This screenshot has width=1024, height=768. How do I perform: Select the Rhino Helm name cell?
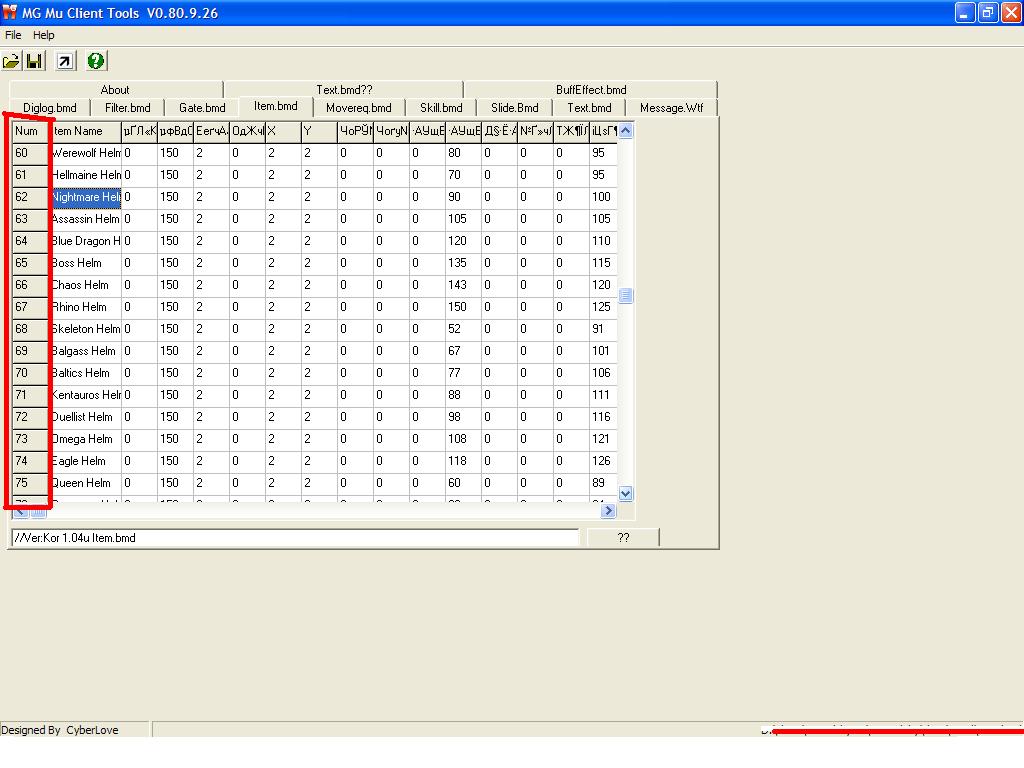click(86, 307)
